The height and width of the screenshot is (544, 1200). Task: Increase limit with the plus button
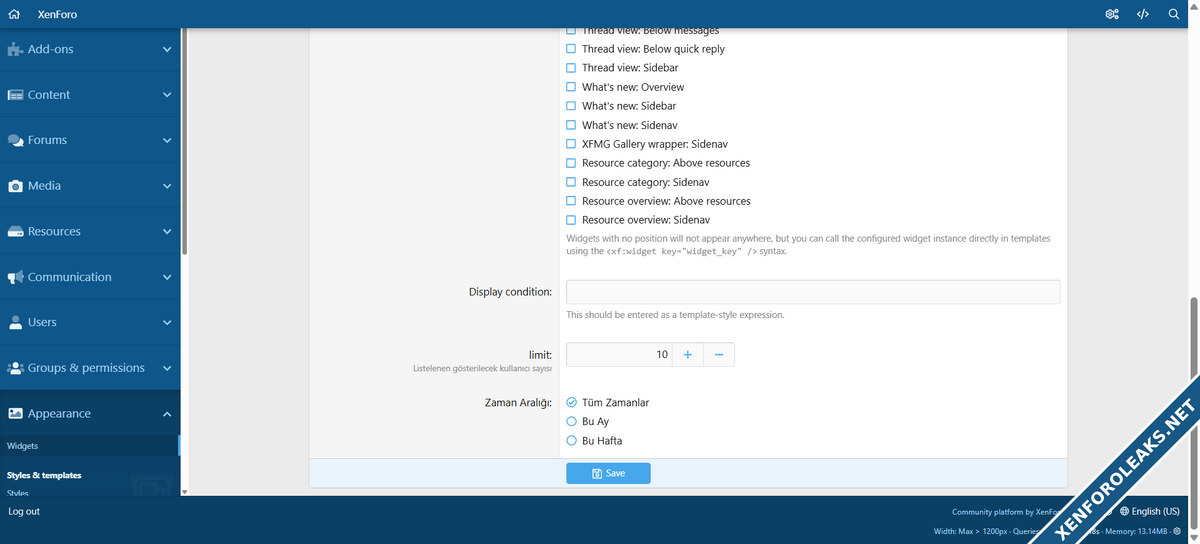(687, 355)
